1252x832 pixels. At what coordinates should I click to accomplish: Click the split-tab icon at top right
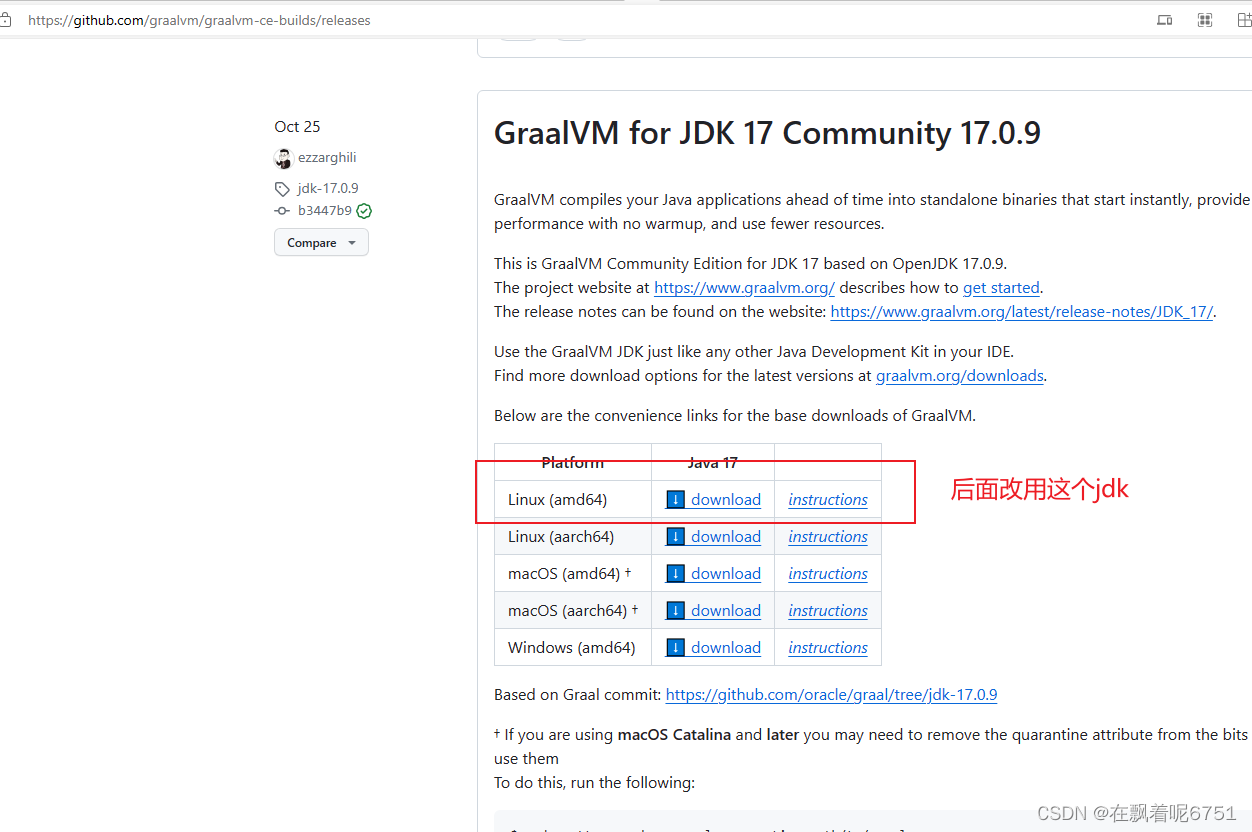pyautogui.click(x=1243, y=19)
